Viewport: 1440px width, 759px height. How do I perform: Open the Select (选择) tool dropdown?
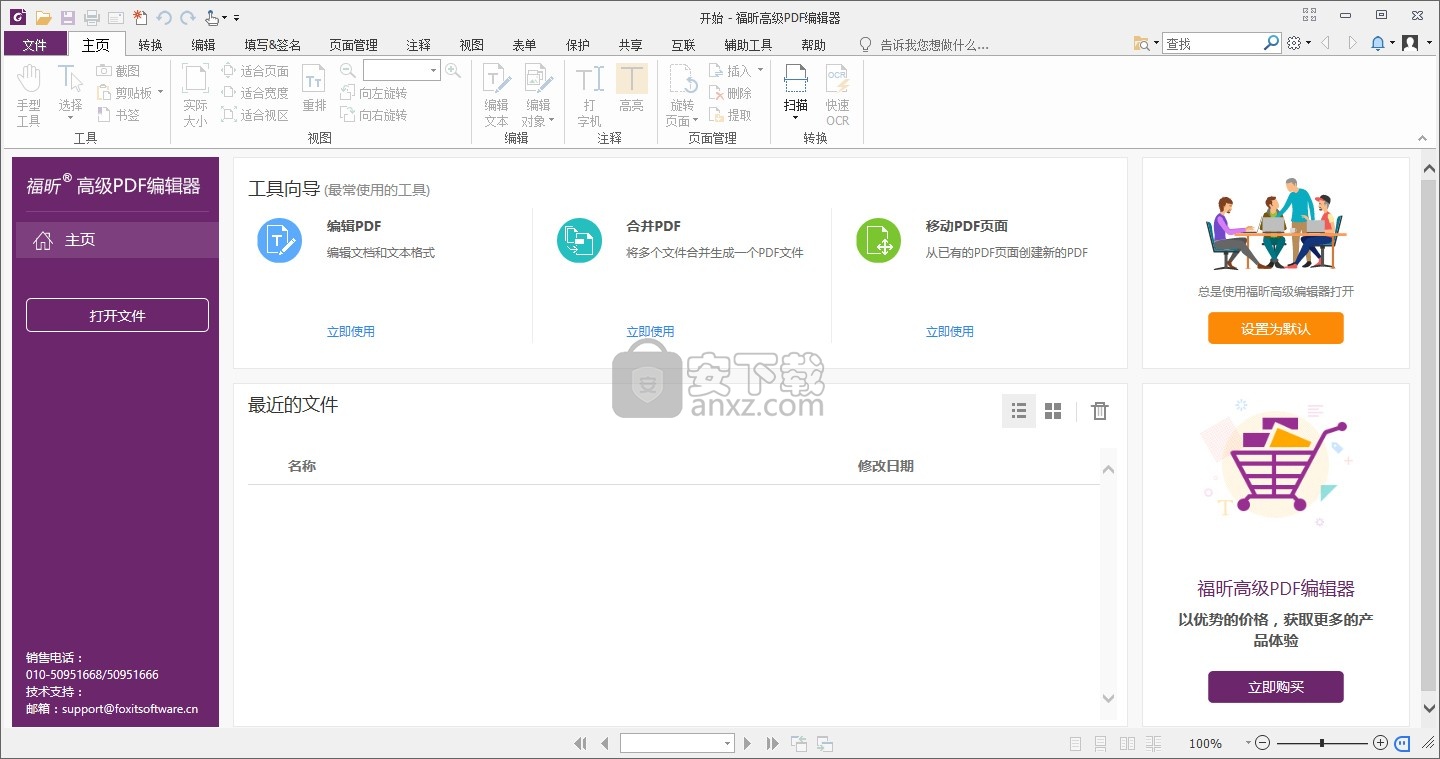pos(70,120)
